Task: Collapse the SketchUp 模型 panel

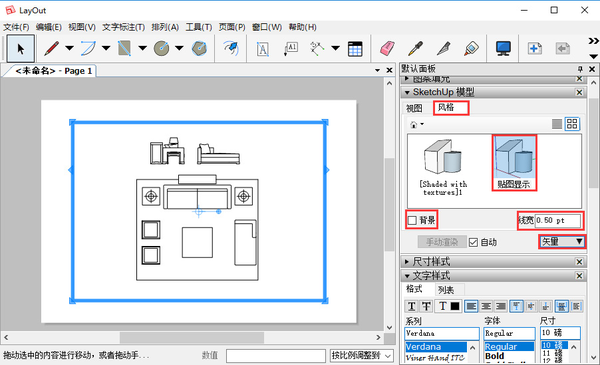Action: point(407,92)
